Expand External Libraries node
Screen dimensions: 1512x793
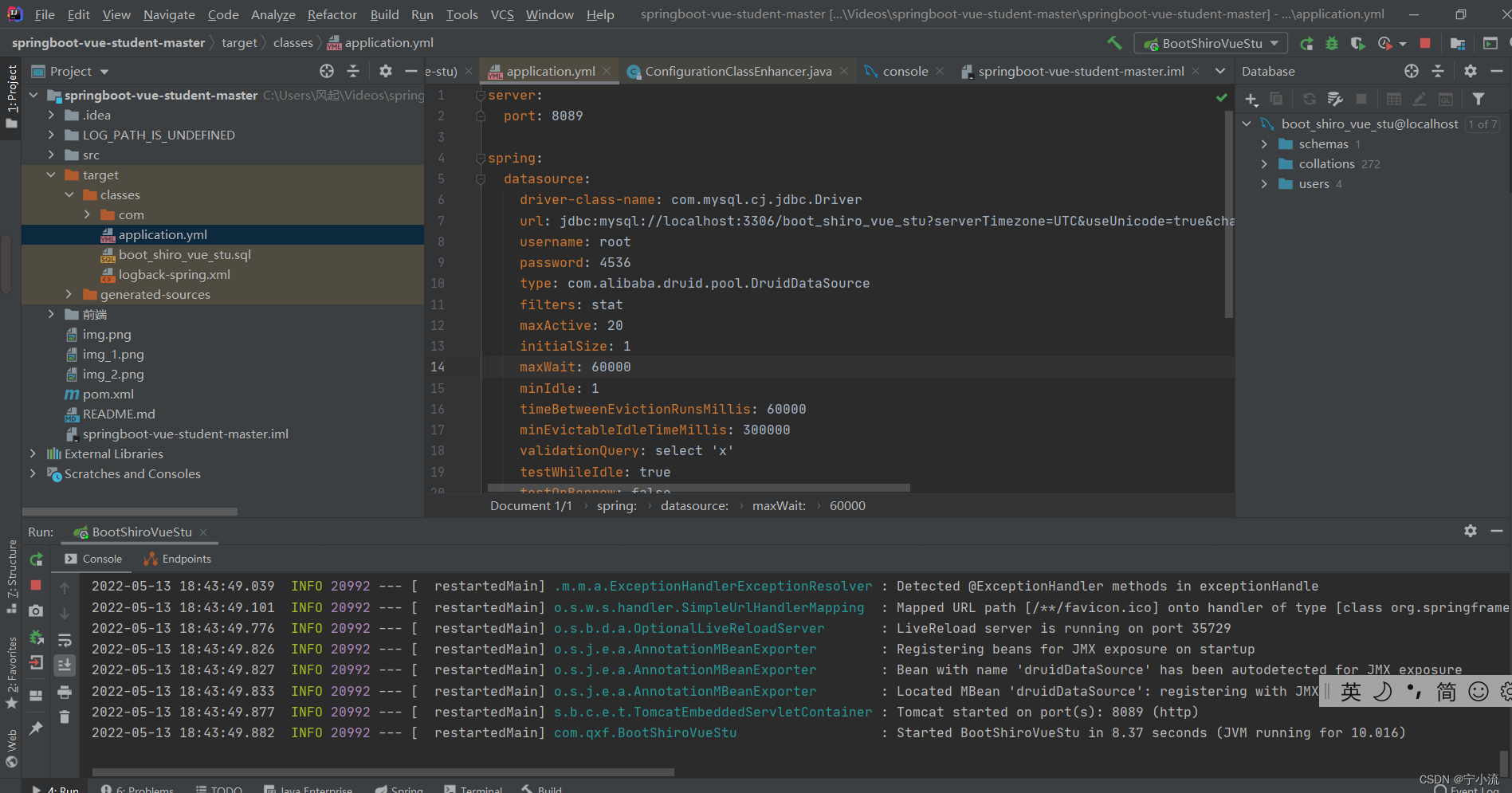coord(33,453)
